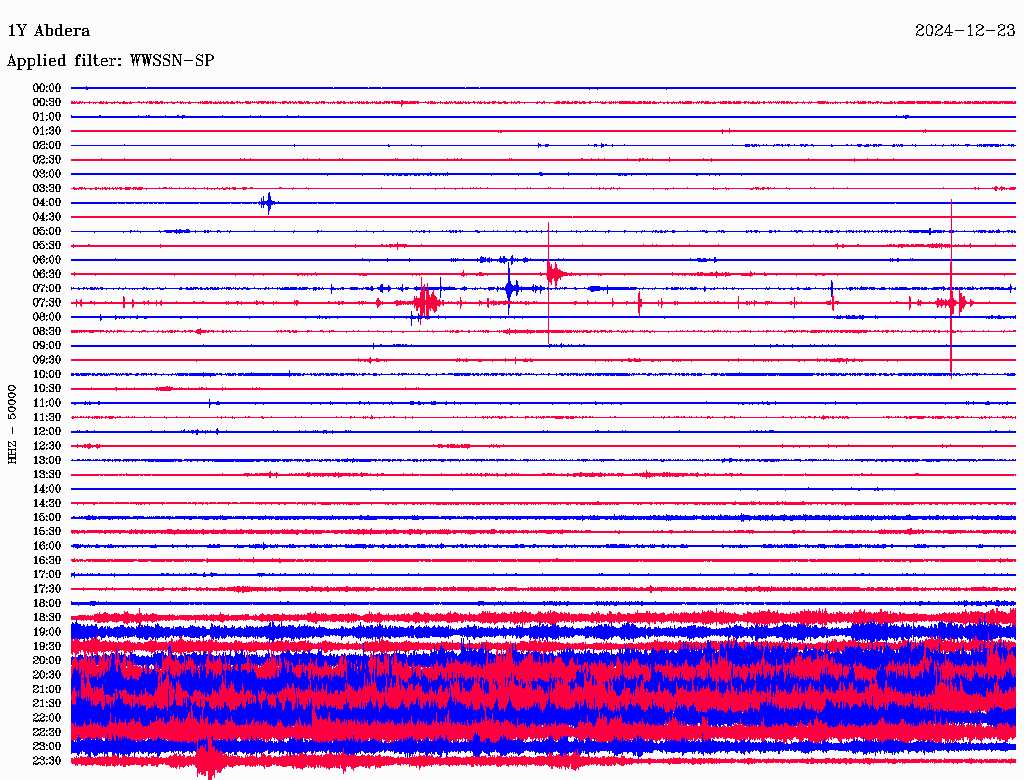1024x780 pixels.
Task: Select the 16:30 time label
Action: 47,561
